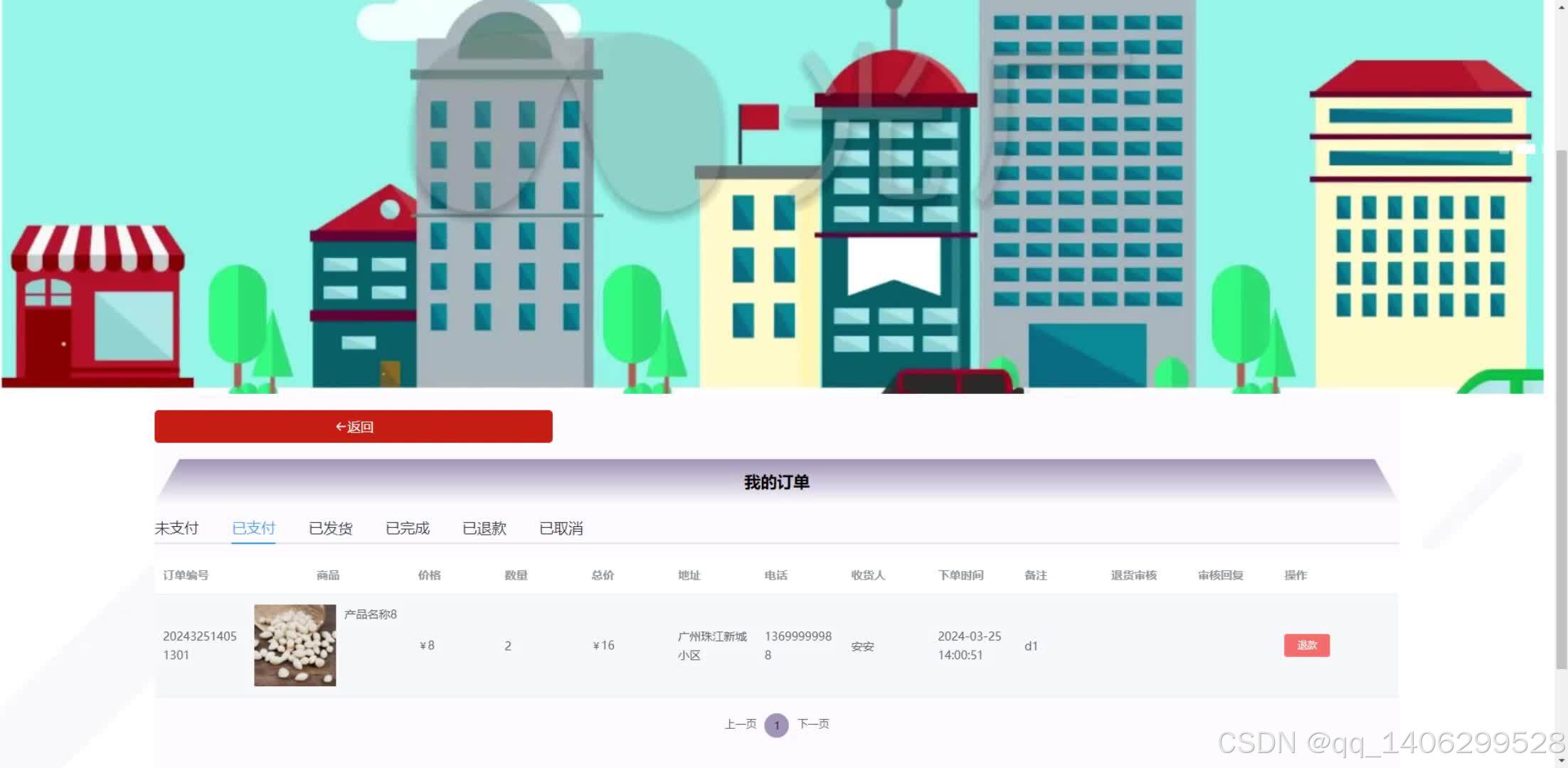Click the vertical page scrollbar thumb
Viewport: 1568px width, 768px height.
1561,409
